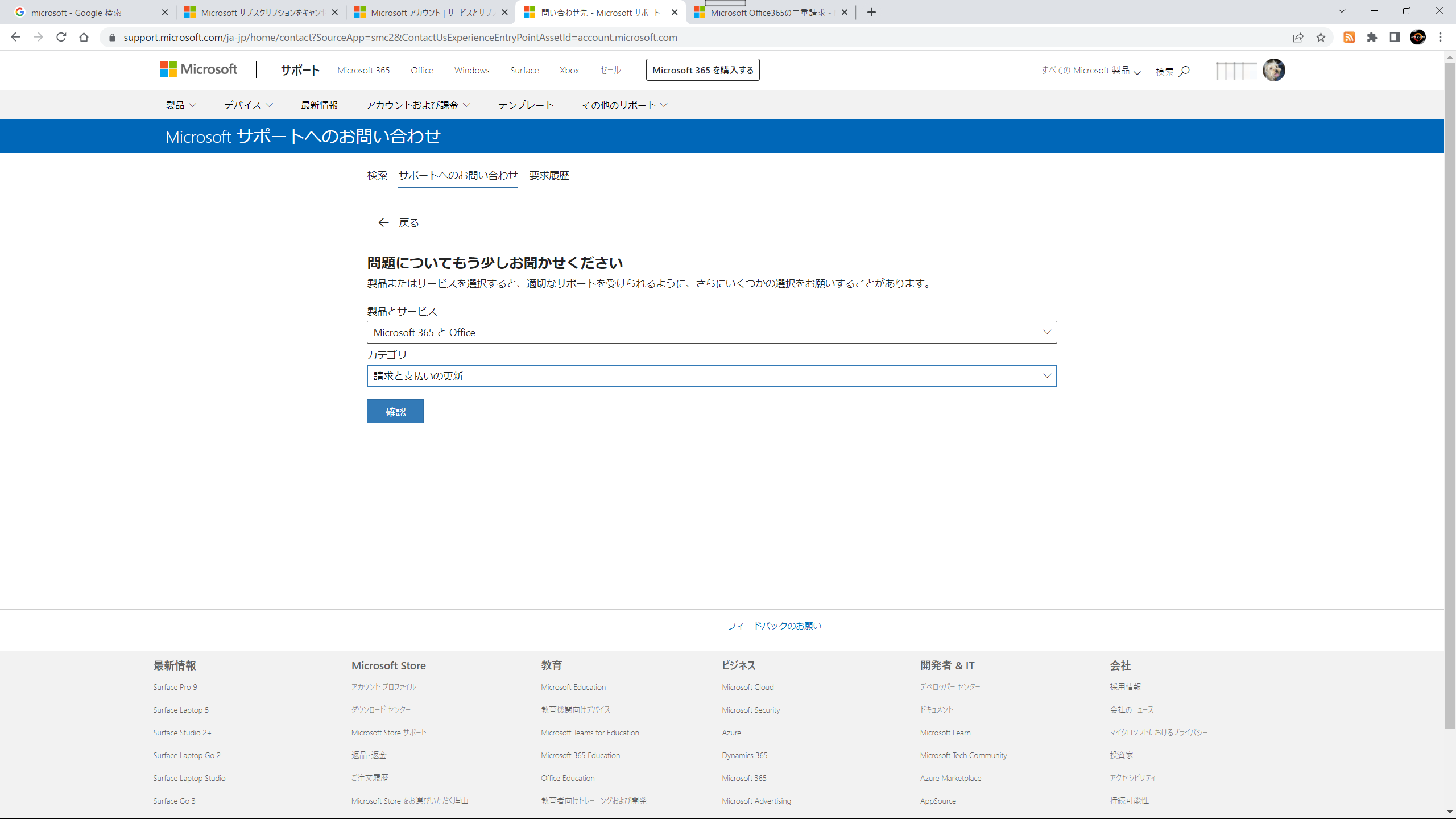Select the 要求履歴 tab

pos(549,175)
